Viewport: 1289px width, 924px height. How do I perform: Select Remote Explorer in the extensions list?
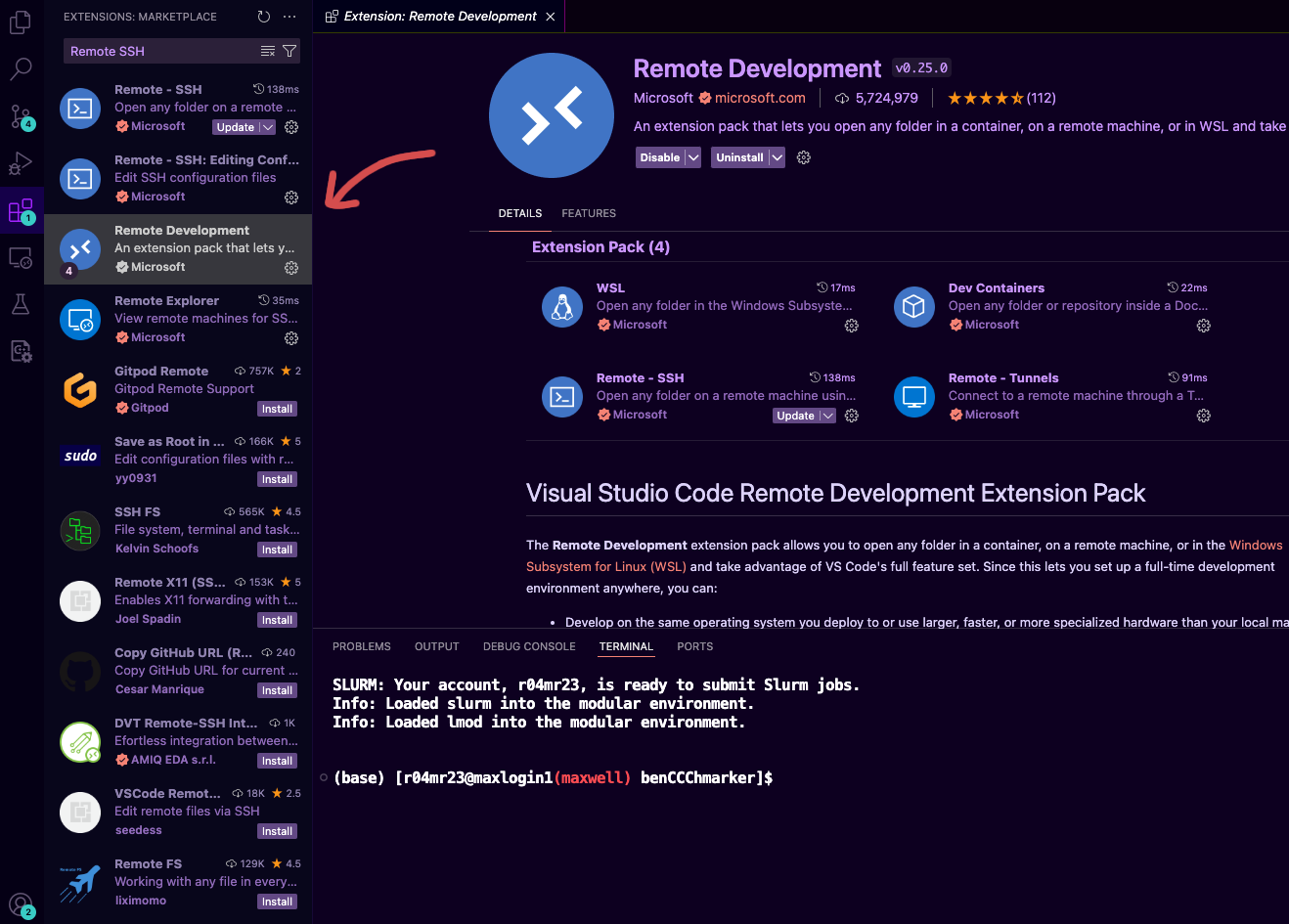pos(178,320)
